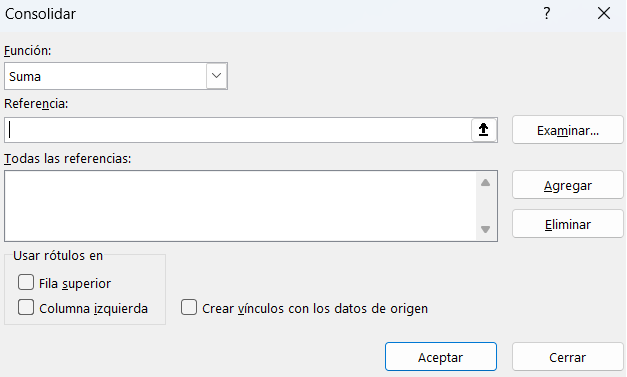Click the Agregar button
627x377 pixels.
[x=568, y=185]
